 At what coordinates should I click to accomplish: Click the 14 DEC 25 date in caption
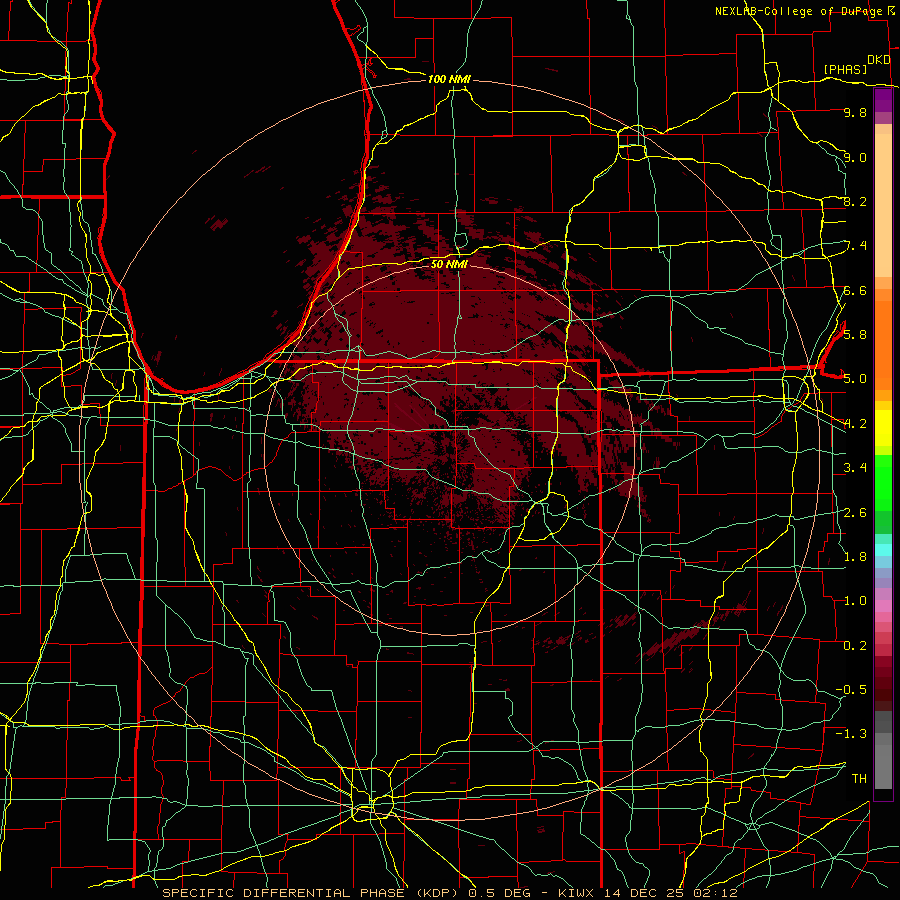[646, 893]
